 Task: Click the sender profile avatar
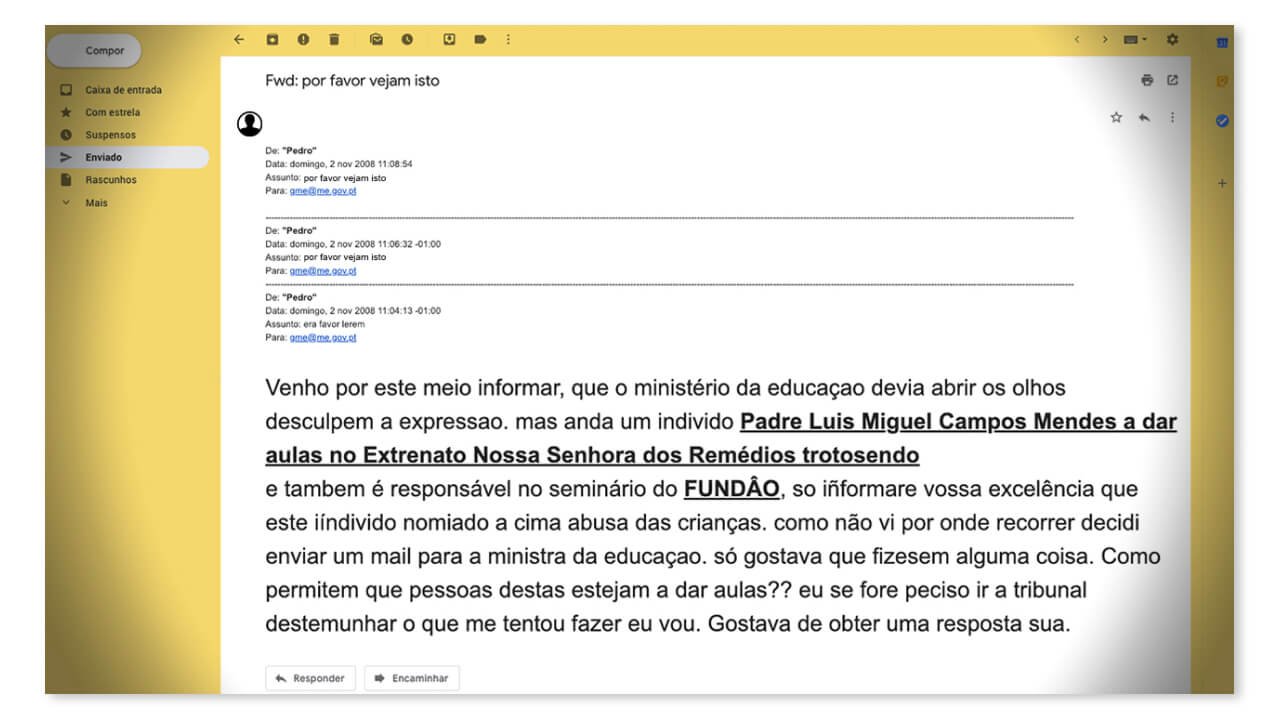tap(249, 123)
